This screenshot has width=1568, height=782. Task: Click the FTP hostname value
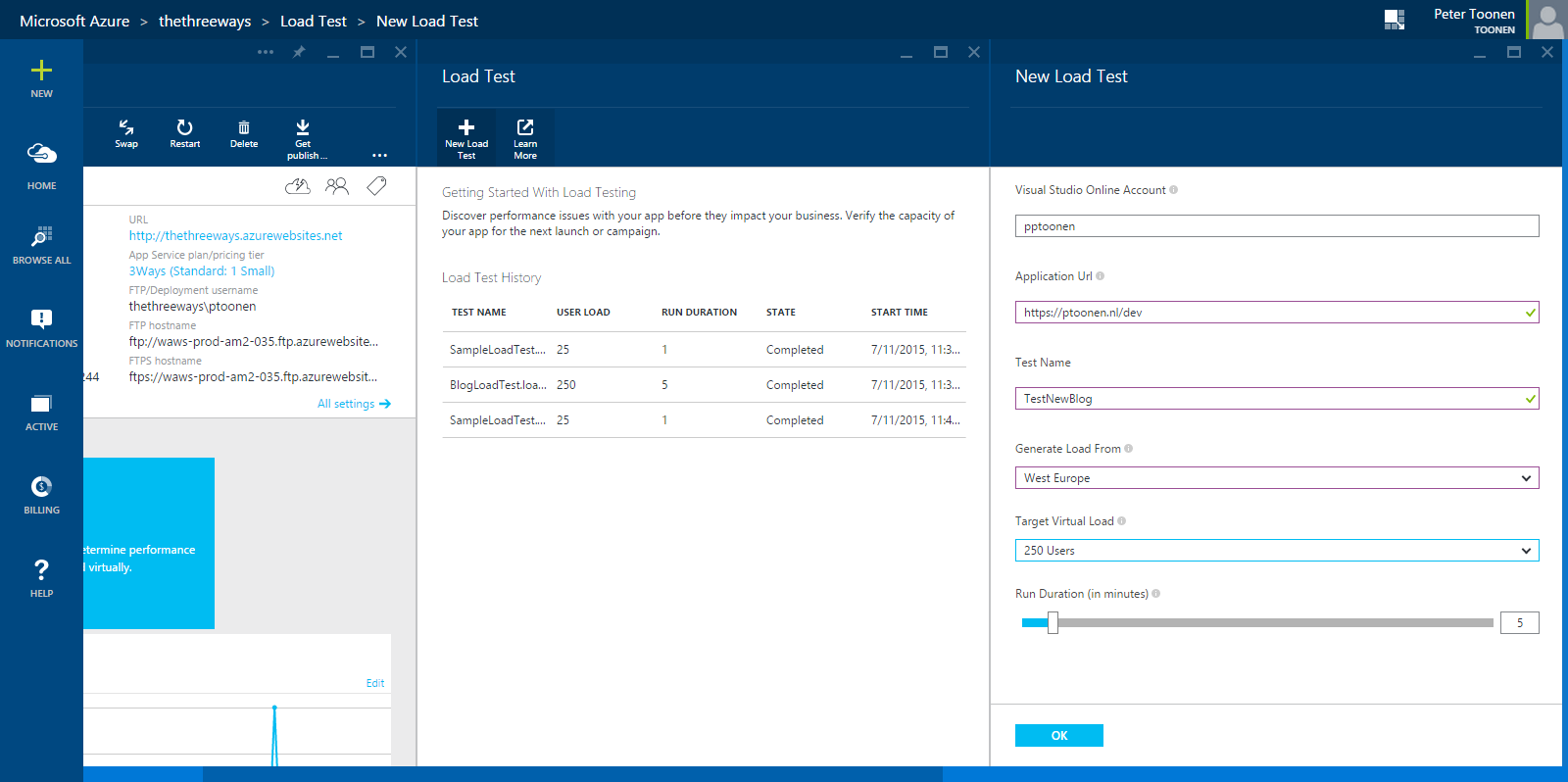pos(254,342)
